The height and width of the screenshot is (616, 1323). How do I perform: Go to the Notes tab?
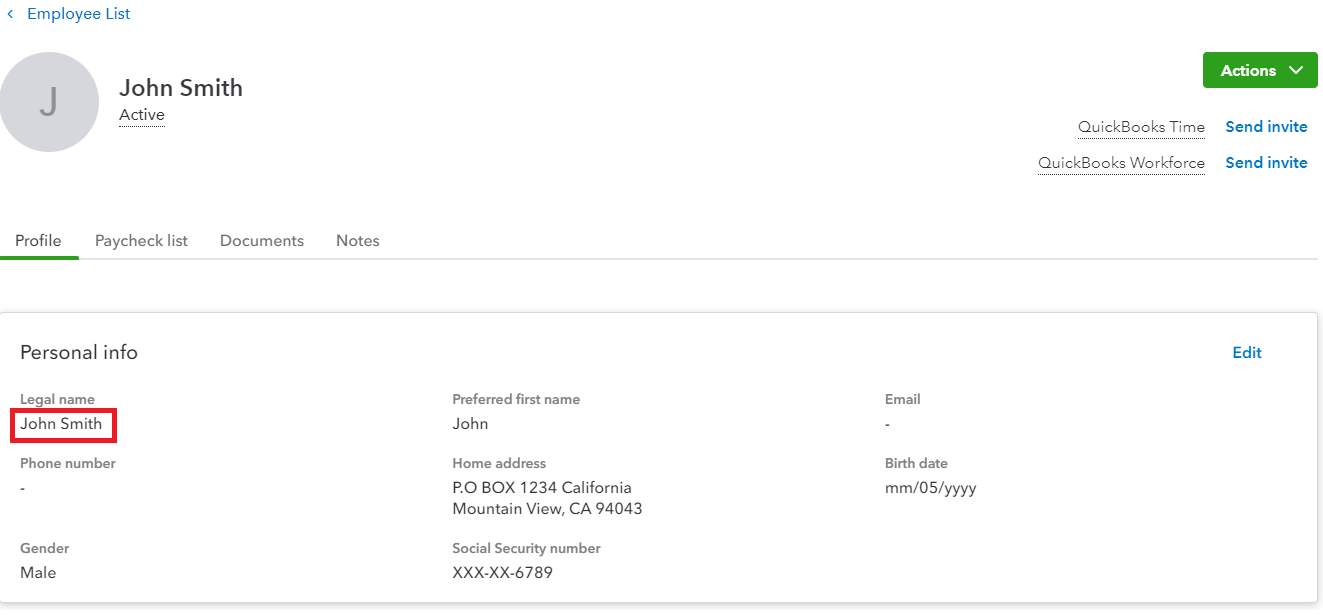(x=357, y=241)
